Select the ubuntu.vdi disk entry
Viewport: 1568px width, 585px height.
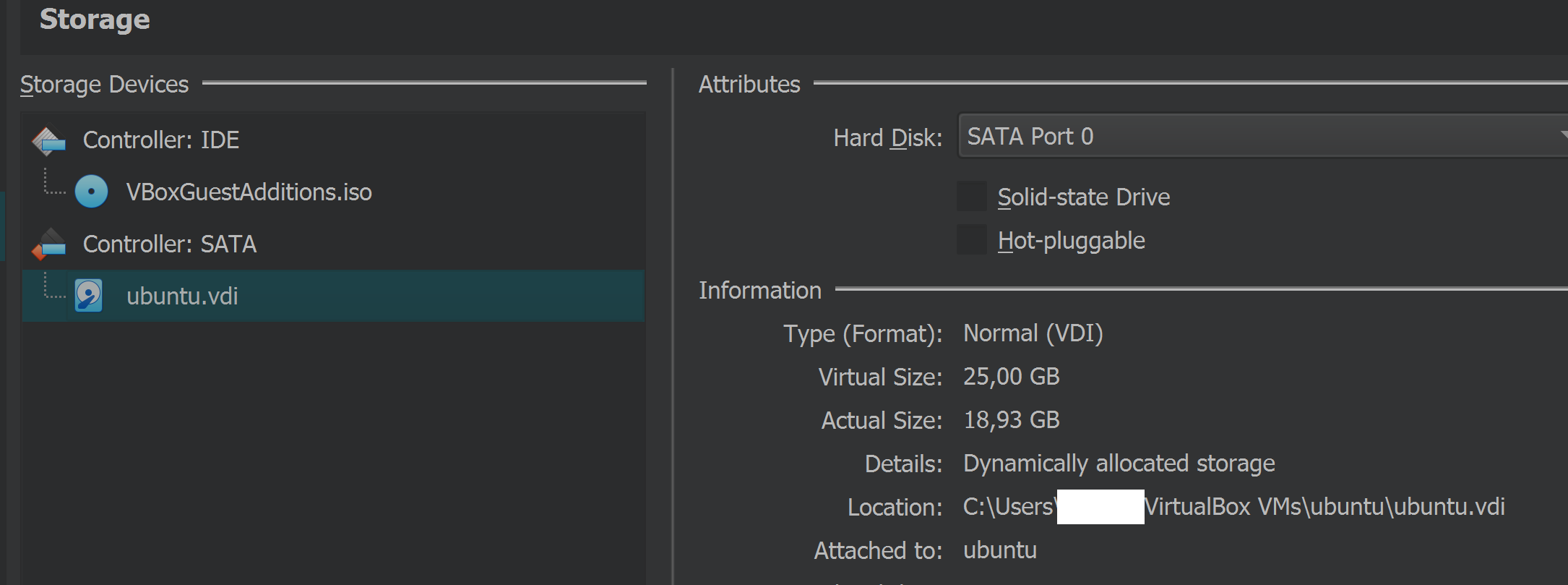[333, 296]
